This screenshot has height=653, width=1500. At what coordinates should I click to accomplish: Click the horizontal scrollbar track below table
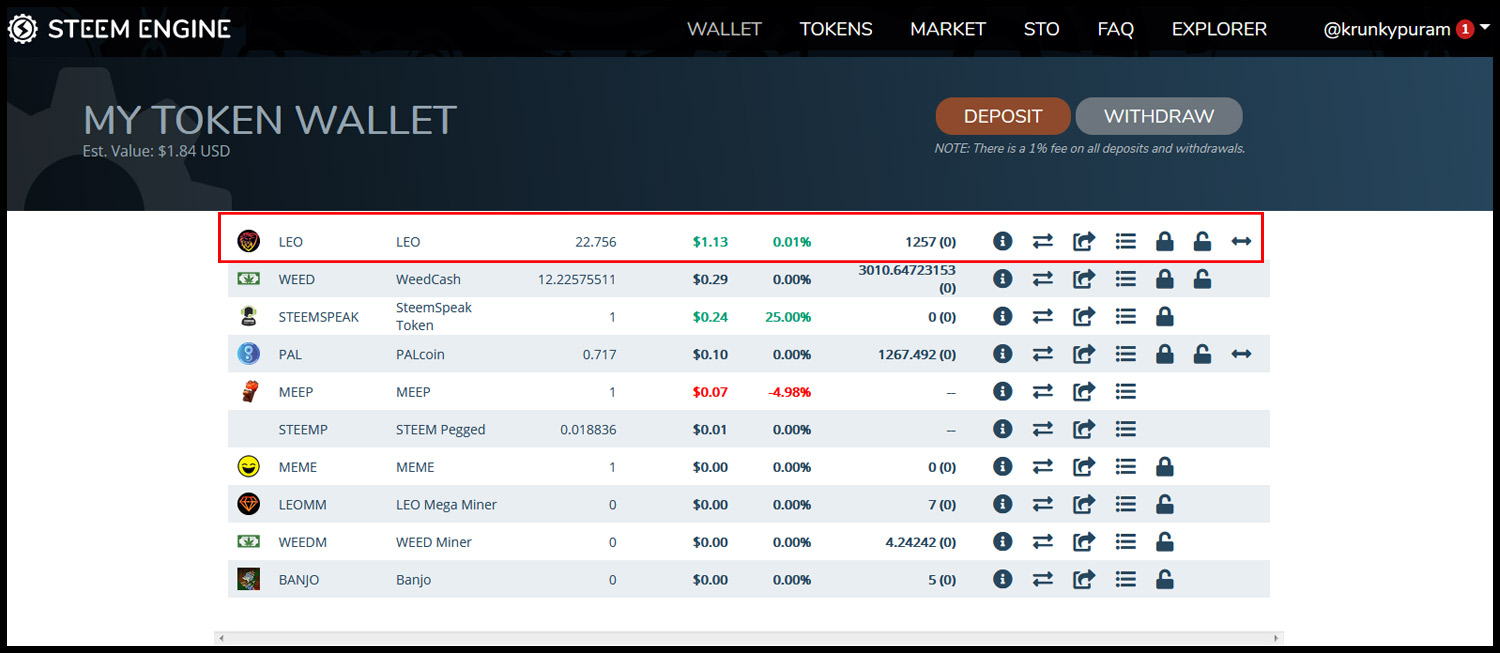coord(748,638)
